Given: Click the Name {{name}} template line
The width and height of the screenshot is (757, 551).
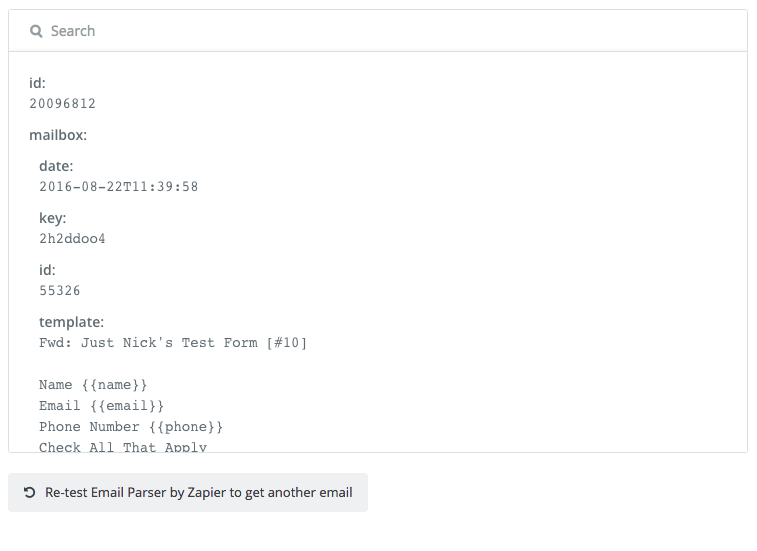Looking at the screenshot, I should pos(93,385).
